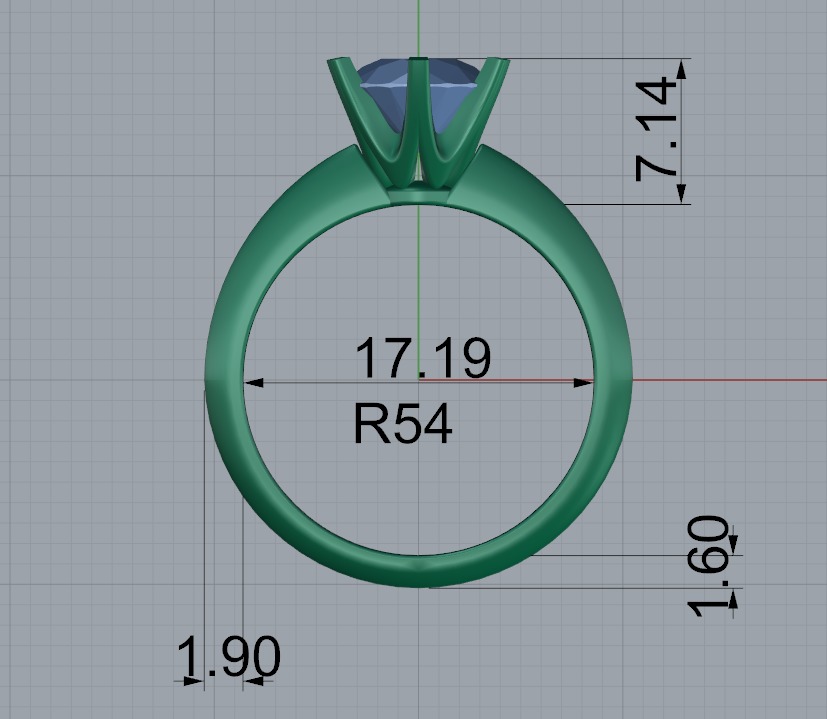Select the green ring band at its bottom
827x719 pixels.
(x=418, y=571)
